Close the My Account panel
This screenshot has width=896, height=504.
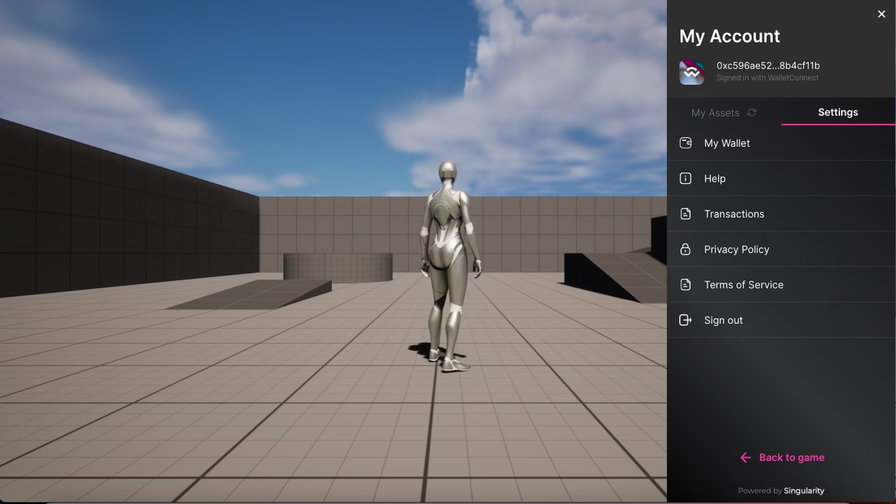point(881,14)
